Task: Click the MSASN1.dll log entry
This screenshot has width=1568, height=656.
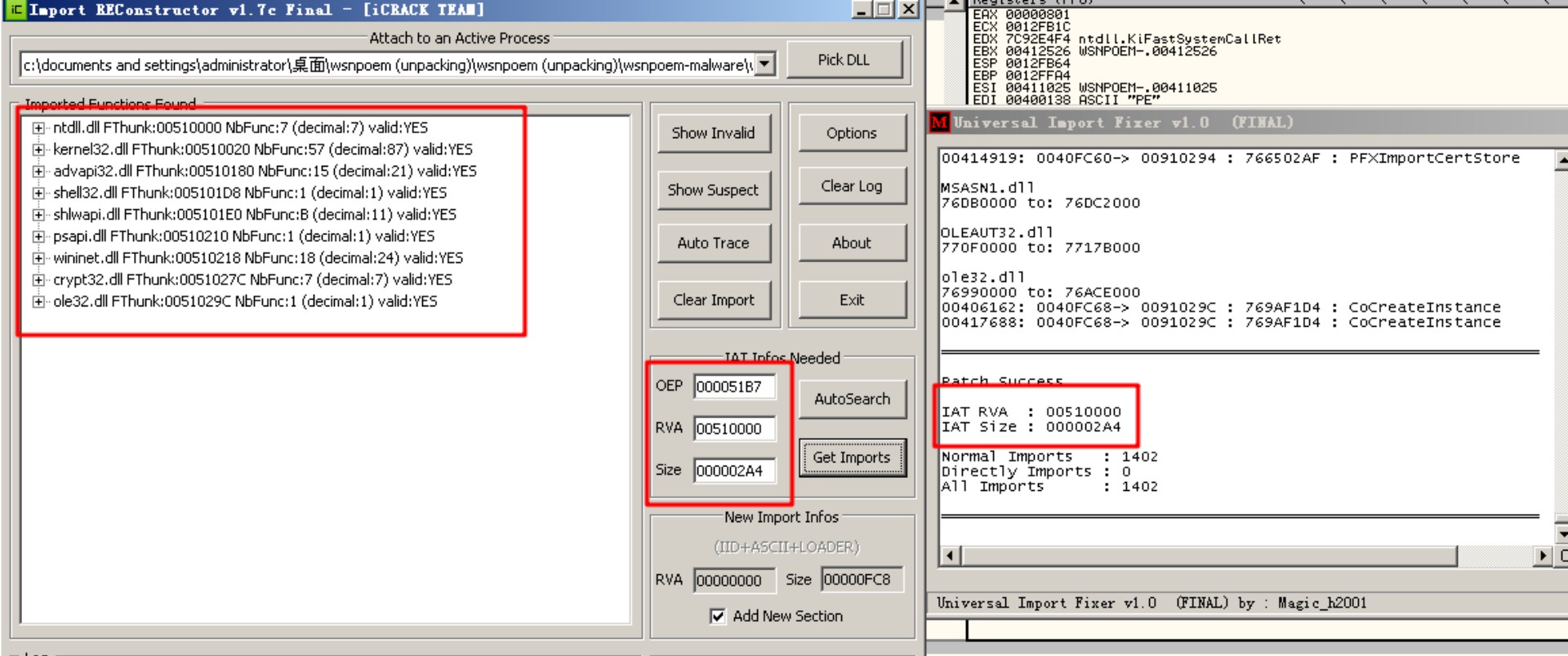Action: point(987,188)
